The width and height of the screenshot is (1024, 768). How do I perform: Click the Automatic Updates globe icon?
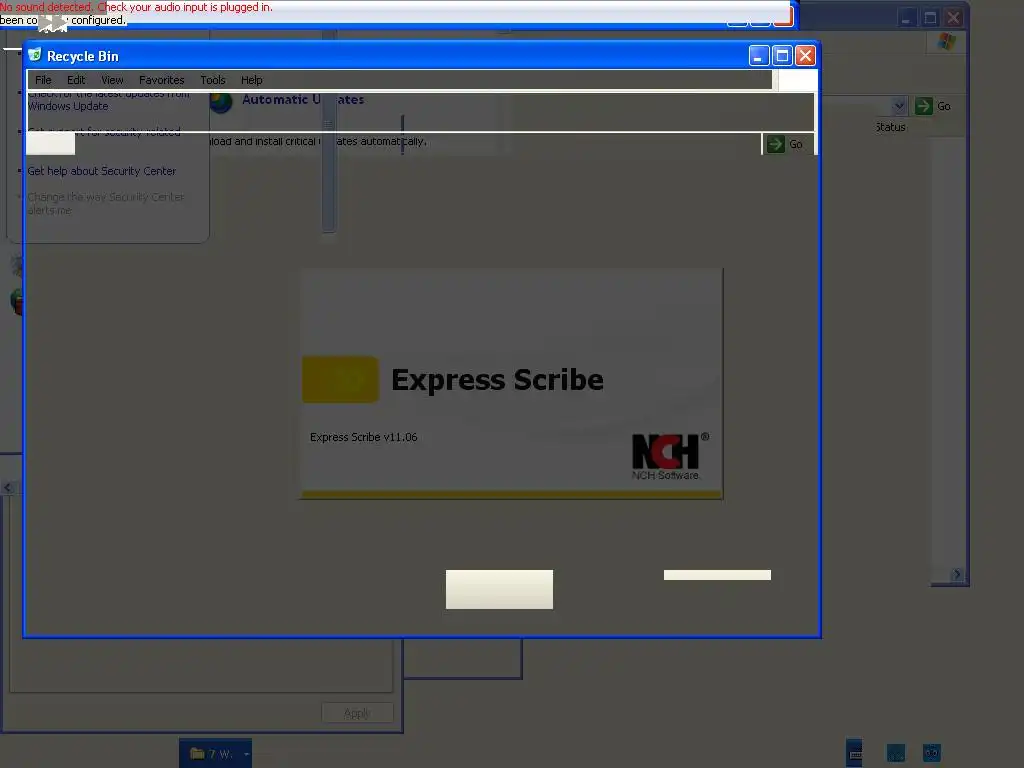tap(221, 102)
